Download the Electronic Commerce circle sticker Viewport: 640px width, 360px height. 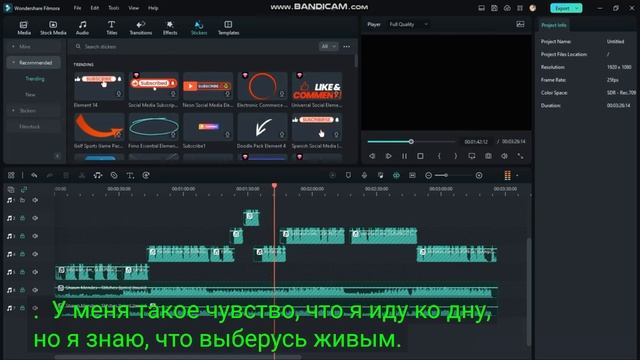[x=282, y=94]
